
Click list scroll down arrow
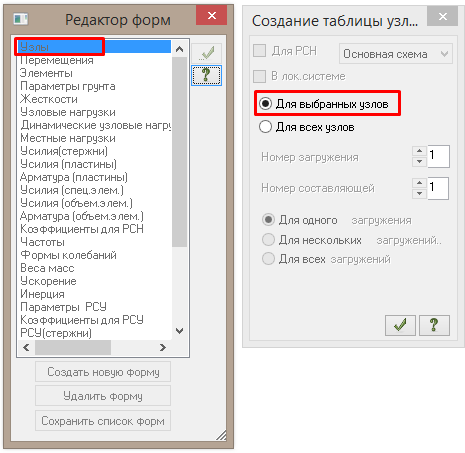(x=179, y=331)
